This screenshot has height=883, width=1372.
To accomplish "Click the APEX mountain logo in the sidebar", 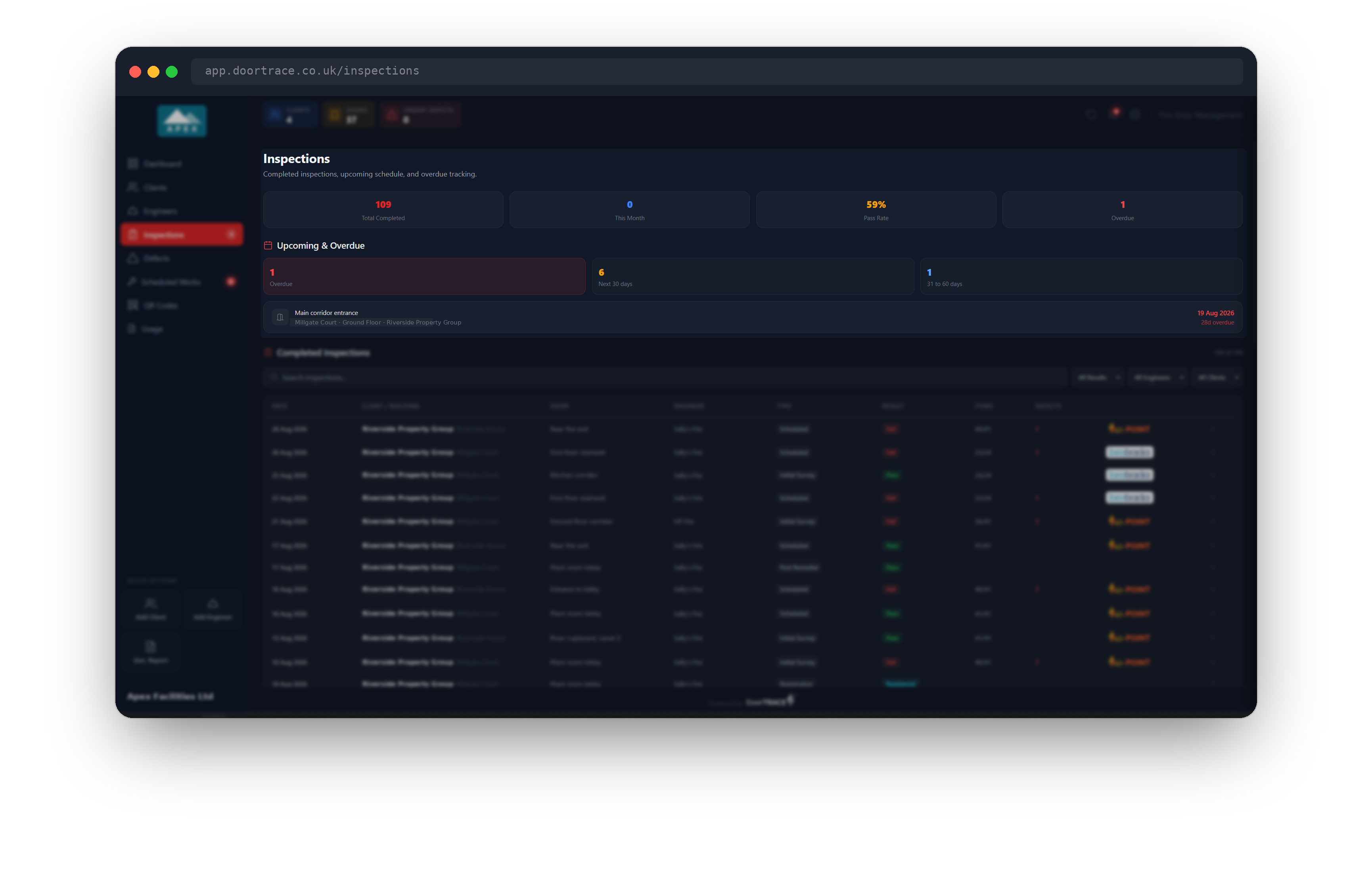I will (182, 121).
